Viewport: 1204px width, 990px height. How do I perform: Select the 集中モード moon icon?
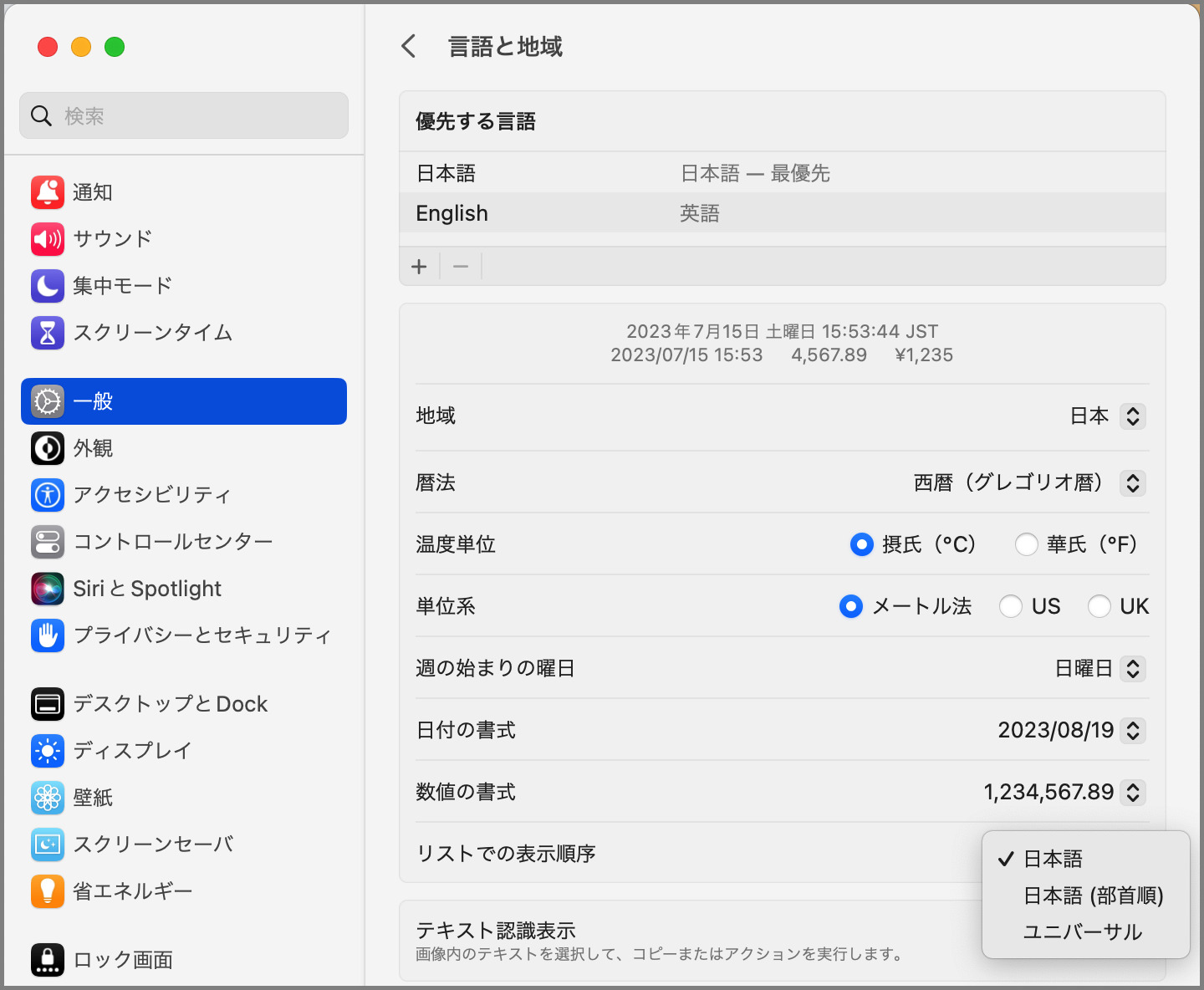[x=48, y=286]
